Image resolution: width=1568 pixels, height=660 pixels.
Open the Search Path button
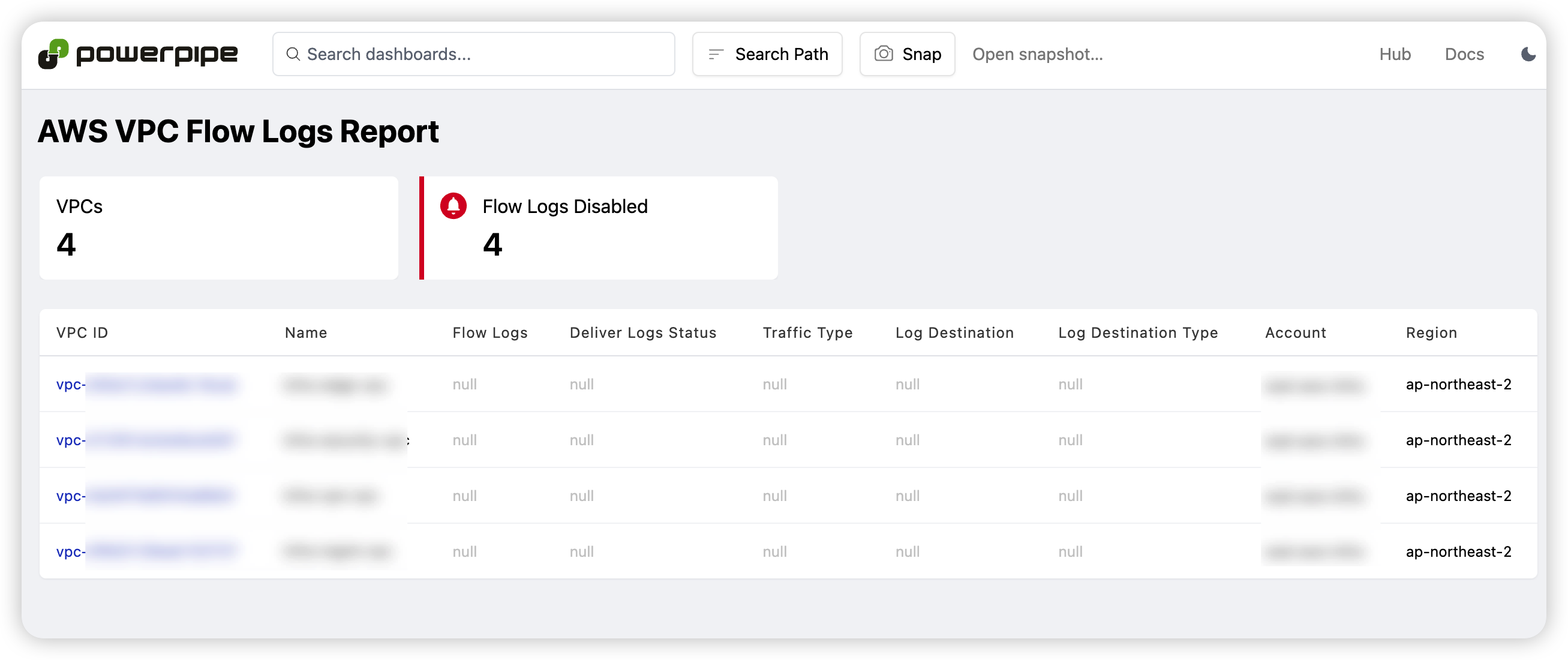780,54
